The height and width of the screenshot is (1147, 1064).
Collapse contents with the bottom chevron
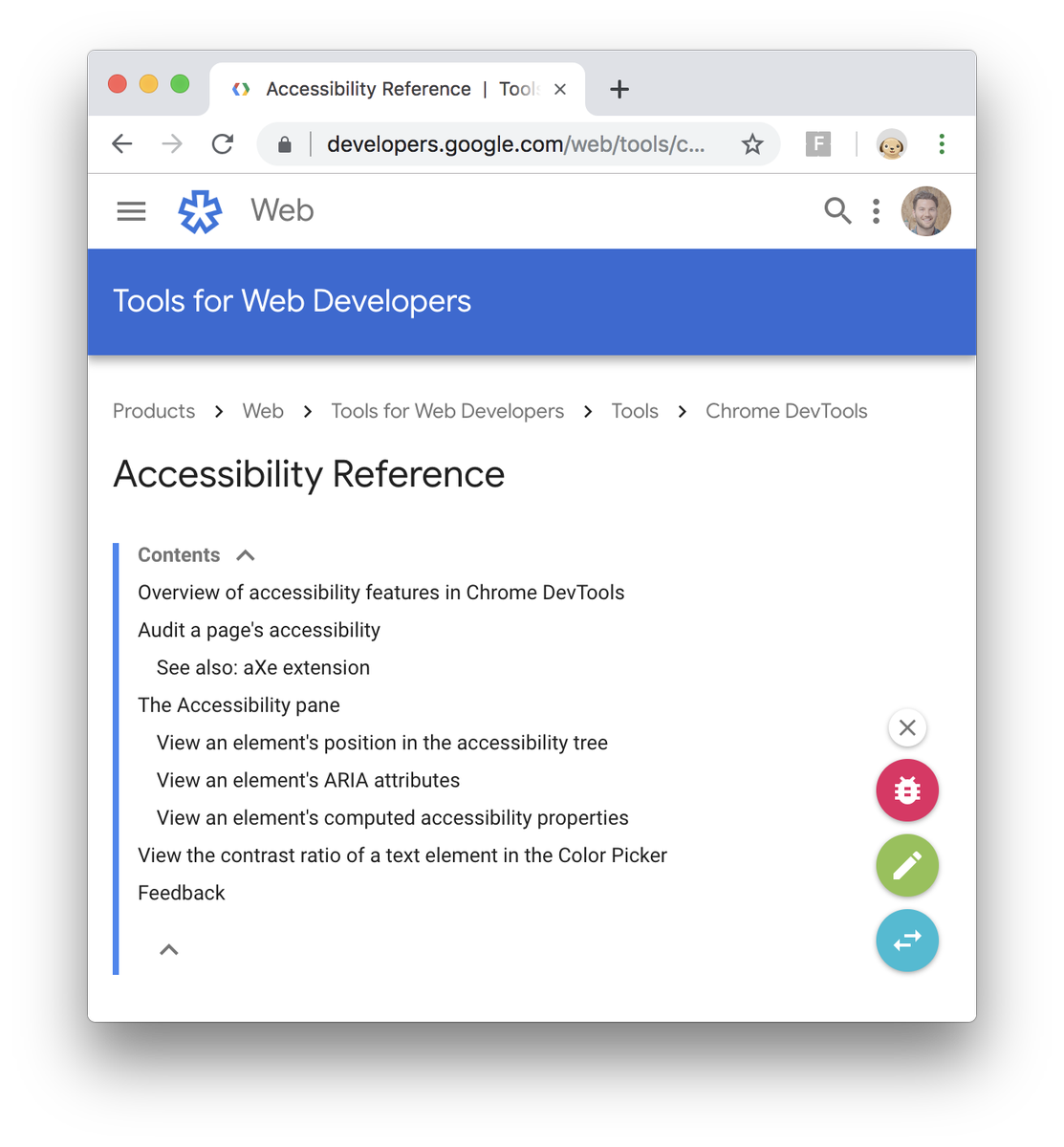169,949
